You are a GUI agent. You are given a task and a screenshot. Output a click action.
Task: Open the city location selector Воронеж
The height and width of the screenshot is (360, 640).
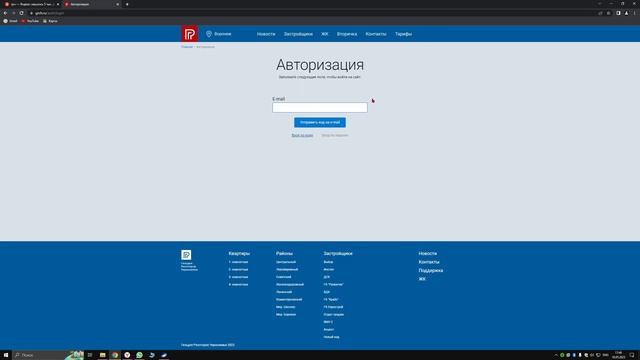point(219,34)
